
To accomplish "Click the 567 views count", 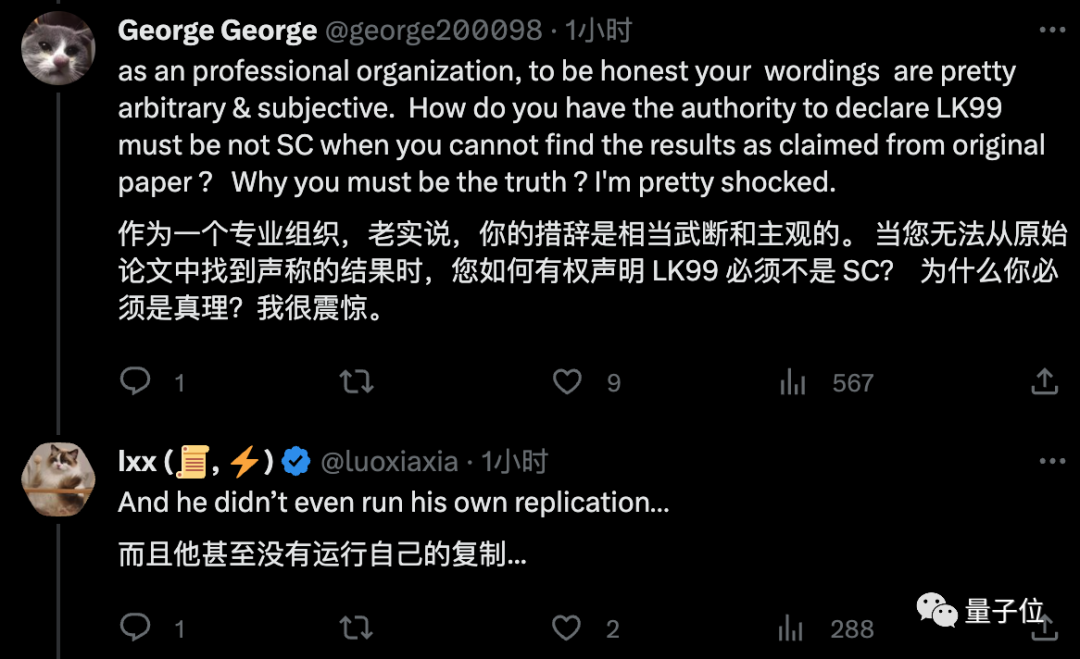I will pyautogui.click(x=851, y=382).
